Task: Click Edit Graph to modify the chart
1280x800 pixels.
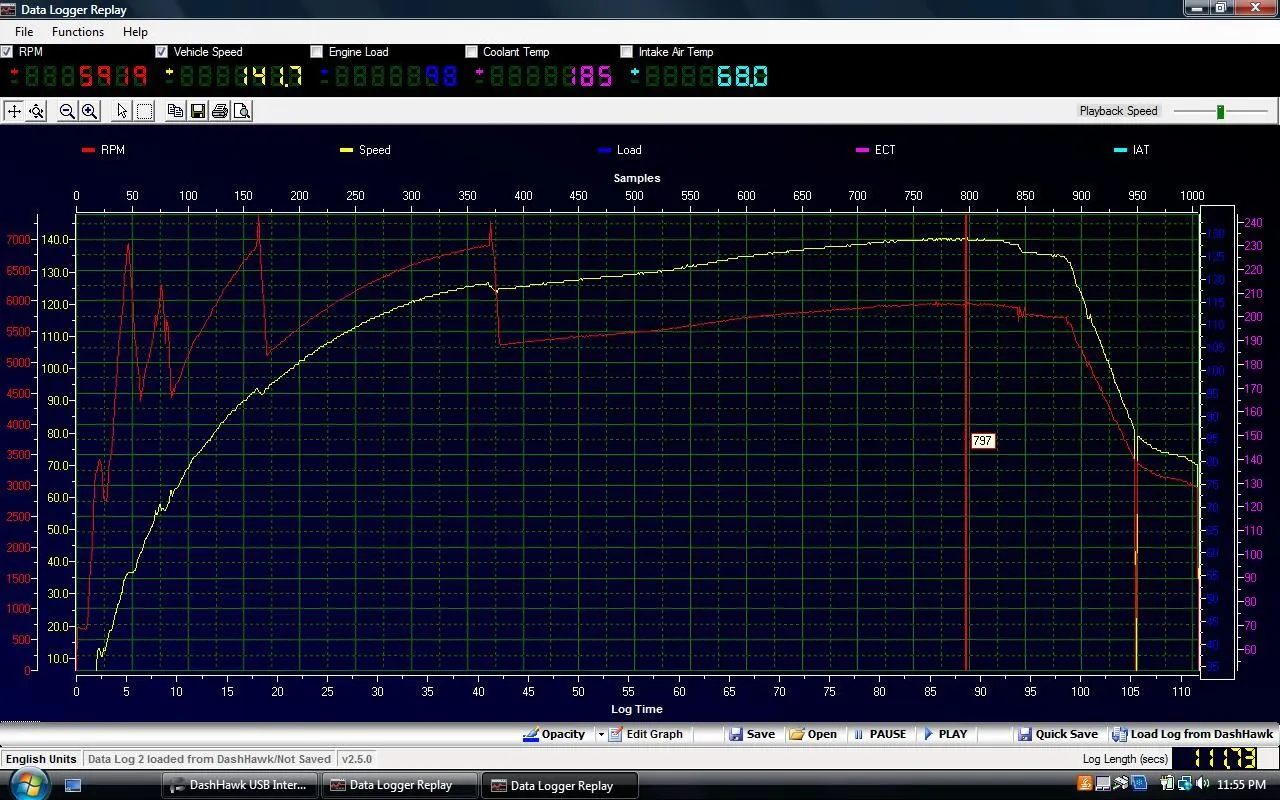Action: pyautogui.click(x=648, y=733)
